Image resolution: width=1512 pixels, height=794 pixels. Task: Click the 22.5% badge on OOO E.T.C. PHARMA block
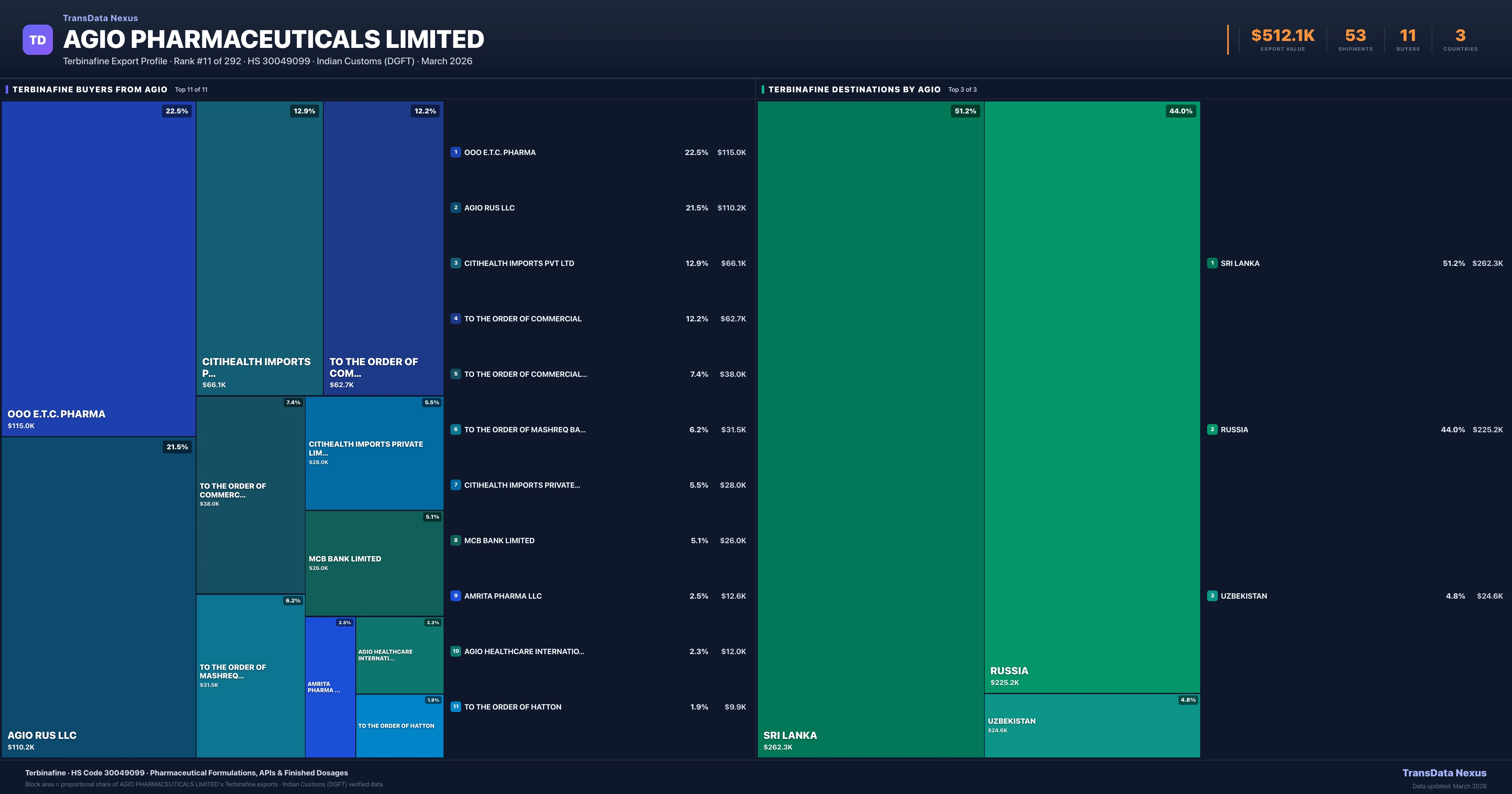coord(177,111)
